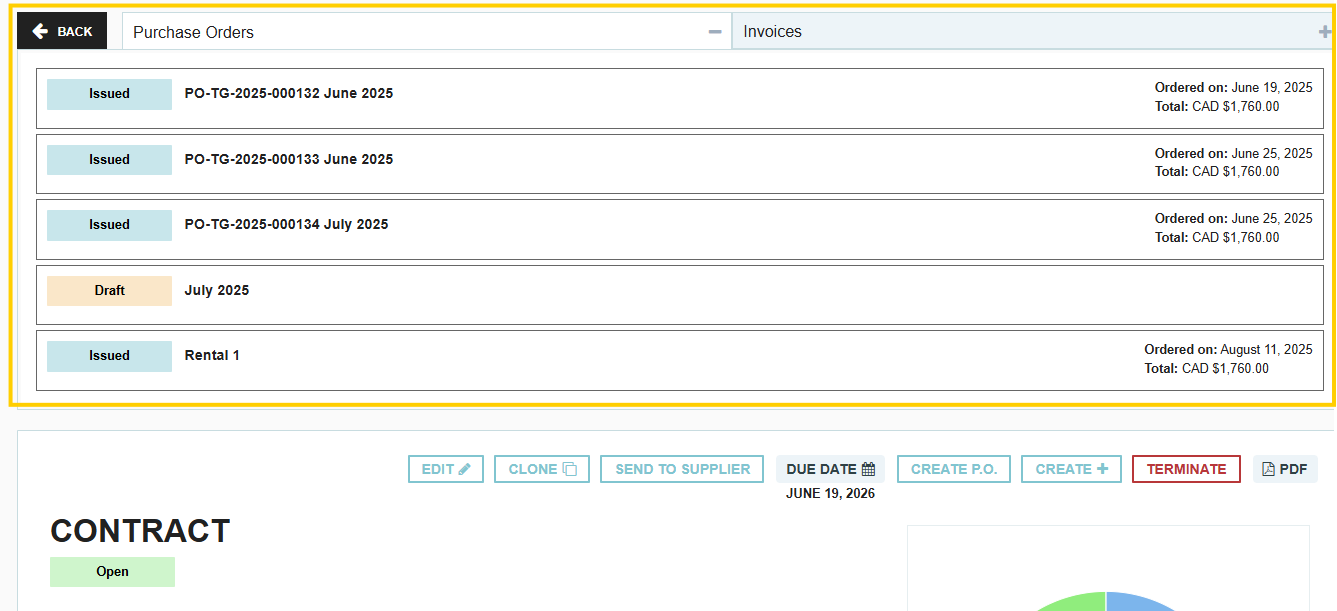This screenshot has height=611, width=1337.
Task: Open the Purchase Orders panel header
Action: click(427, 32)
